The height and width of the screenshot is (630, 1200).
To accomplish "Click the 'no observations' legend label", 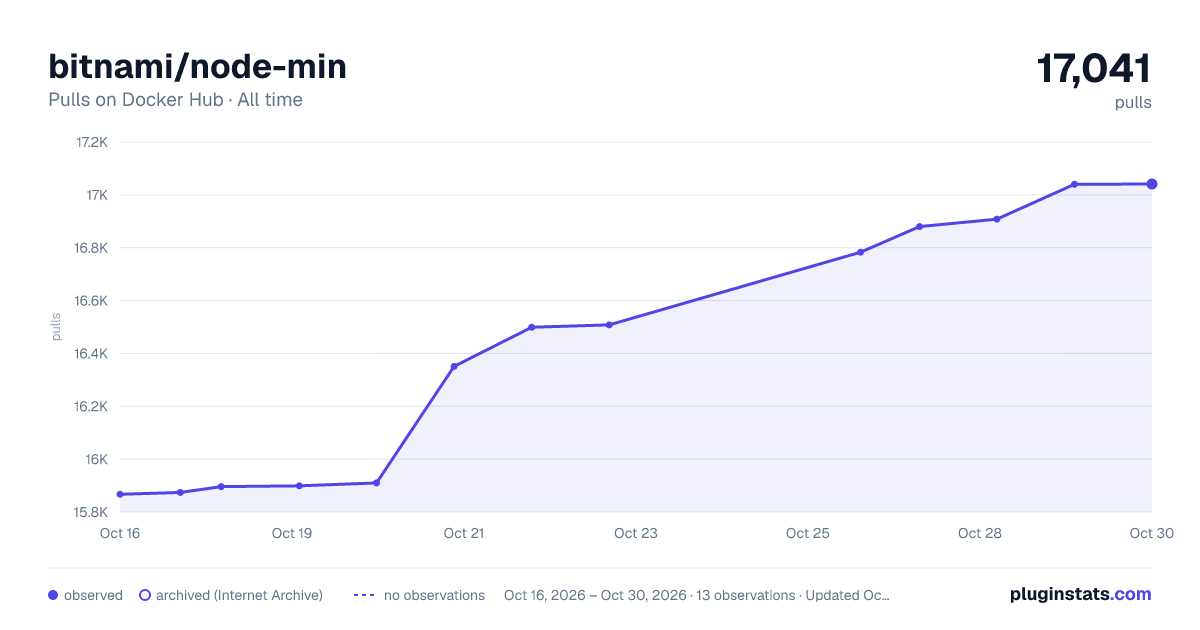I will tap(434, 595).
